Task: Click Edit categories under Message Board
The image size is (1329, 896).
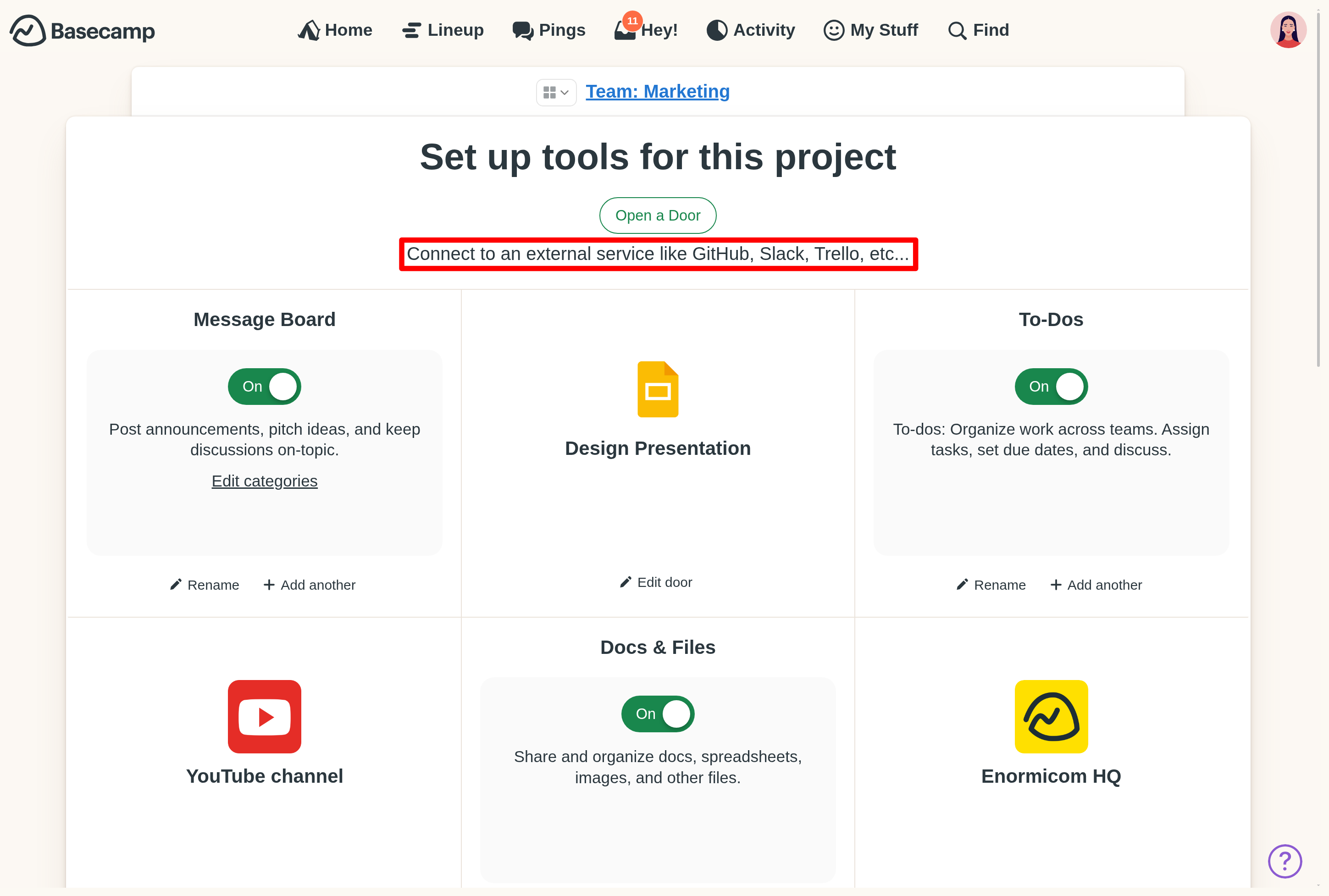Action: point(264,481)
